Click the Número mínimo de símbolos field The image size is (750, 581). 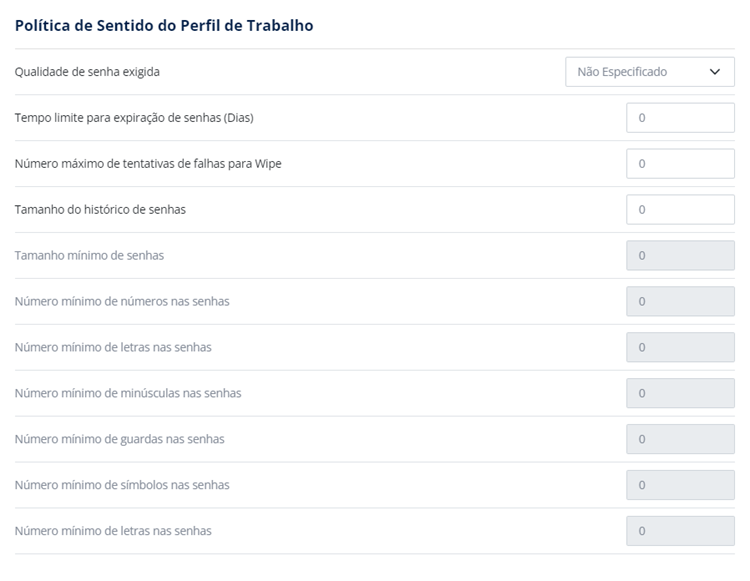[x=680, y=485]
